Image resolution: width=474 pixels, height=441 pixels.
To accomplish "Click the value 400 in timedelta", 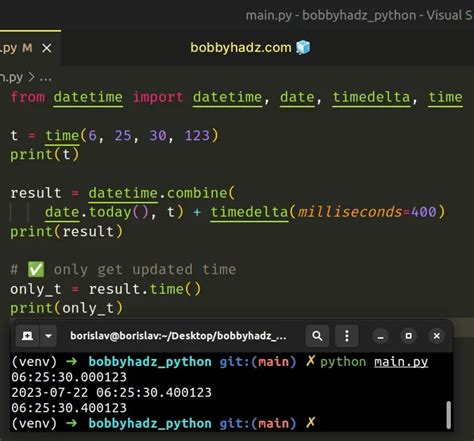I will click(424, 212).
